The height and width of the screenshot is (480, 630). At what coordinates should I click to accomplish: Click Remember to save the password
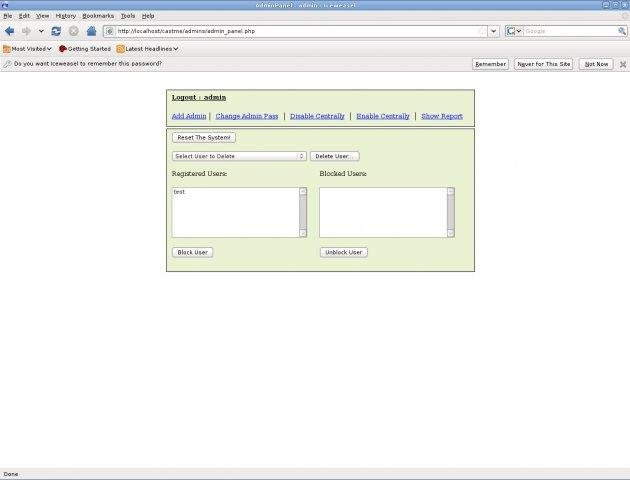click(490, 64)
